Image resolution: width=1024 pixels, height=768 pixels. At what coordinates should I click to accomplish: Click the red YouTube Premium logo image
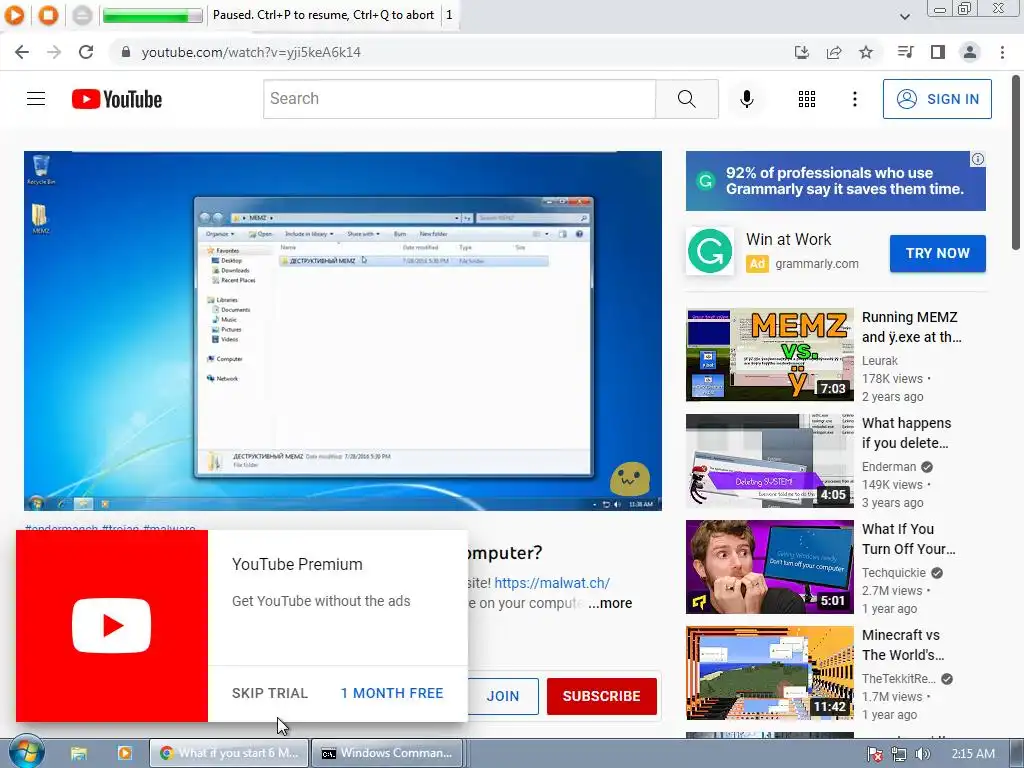coord(112,626)
